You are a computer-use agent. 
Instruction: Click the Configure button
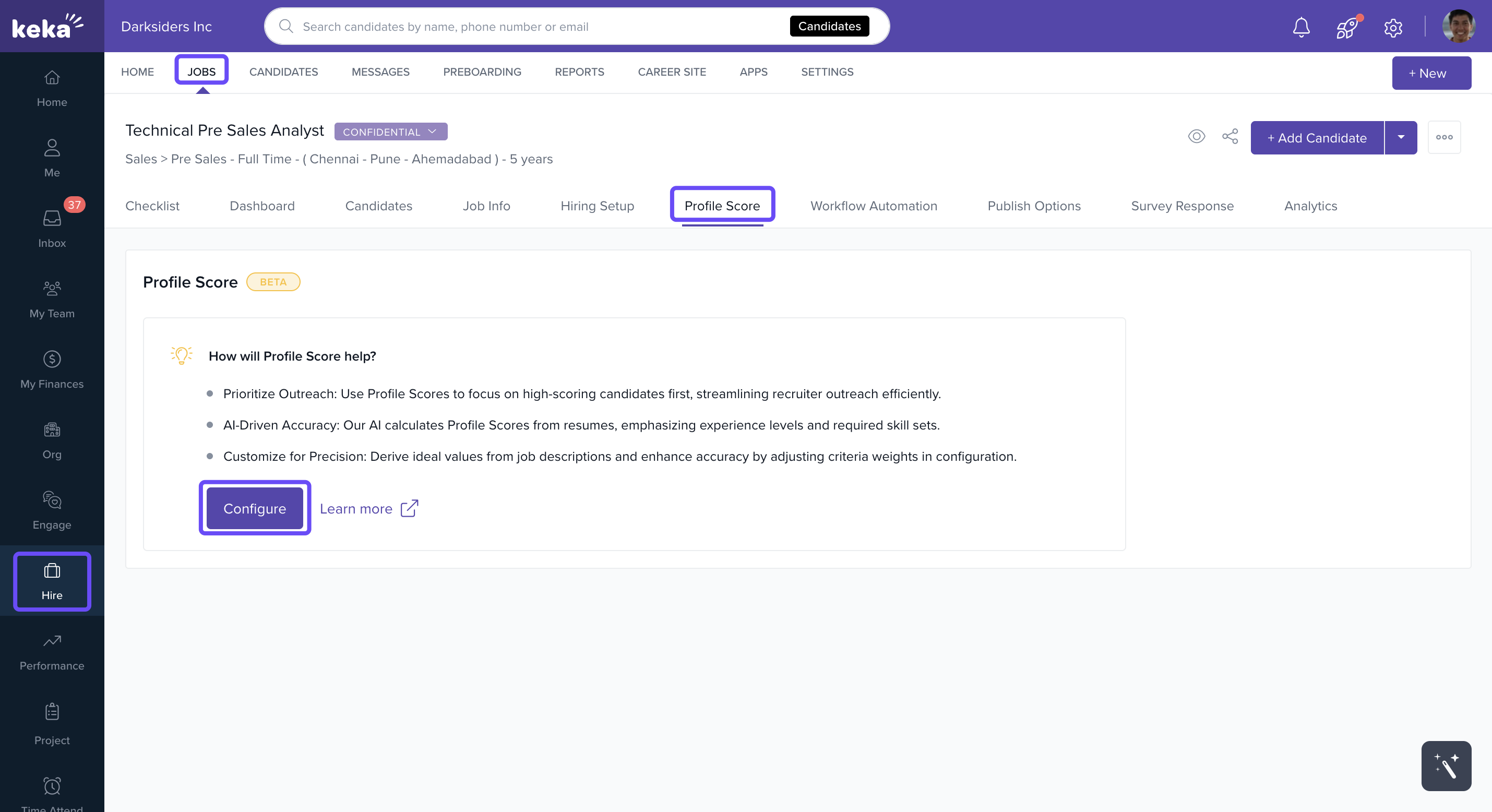point(254,508)
